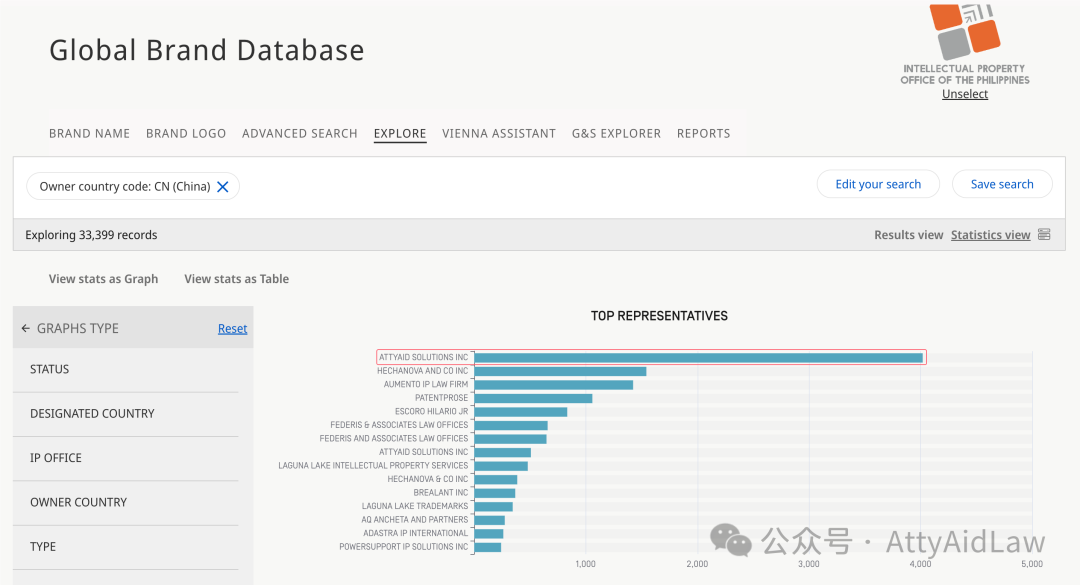
Task: Go back using the Graphs Type arrow
Action: (x=25, y=329)
